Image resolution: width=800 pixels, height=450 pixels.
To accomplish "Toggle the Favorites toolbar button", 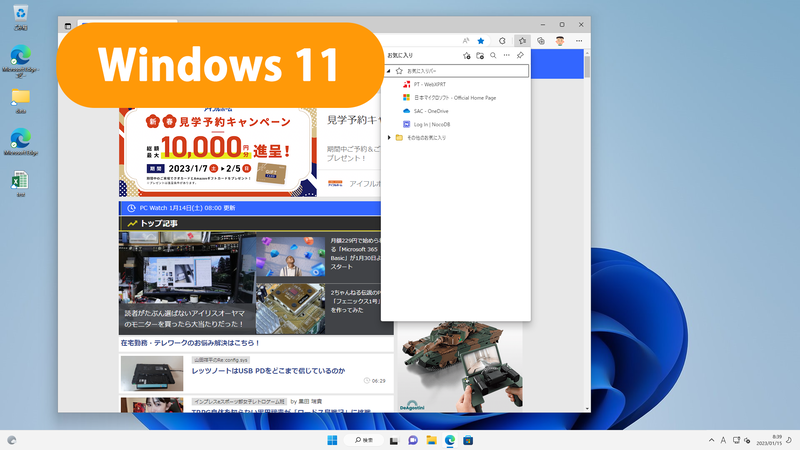I will pyautogui.click(x=522, y=41).
